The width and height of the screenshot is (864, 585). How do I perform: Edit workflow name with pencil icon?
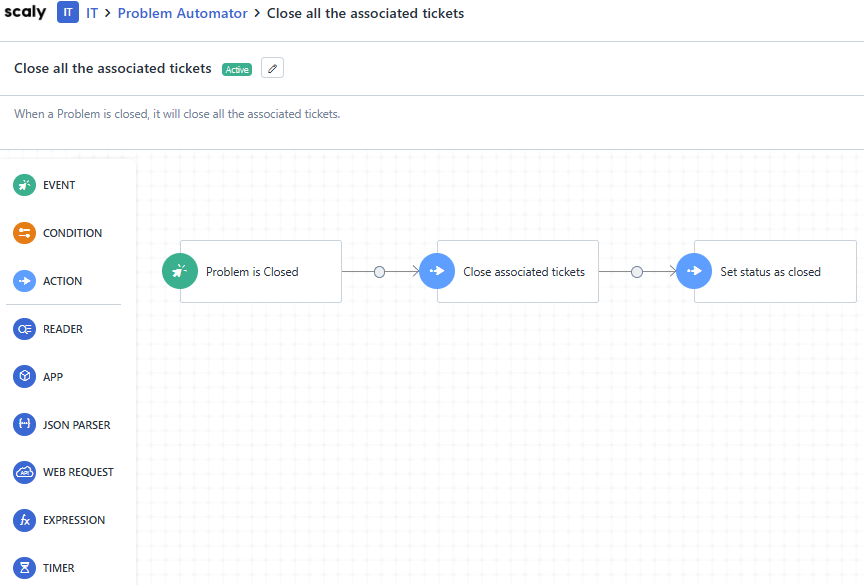point(273,68)
